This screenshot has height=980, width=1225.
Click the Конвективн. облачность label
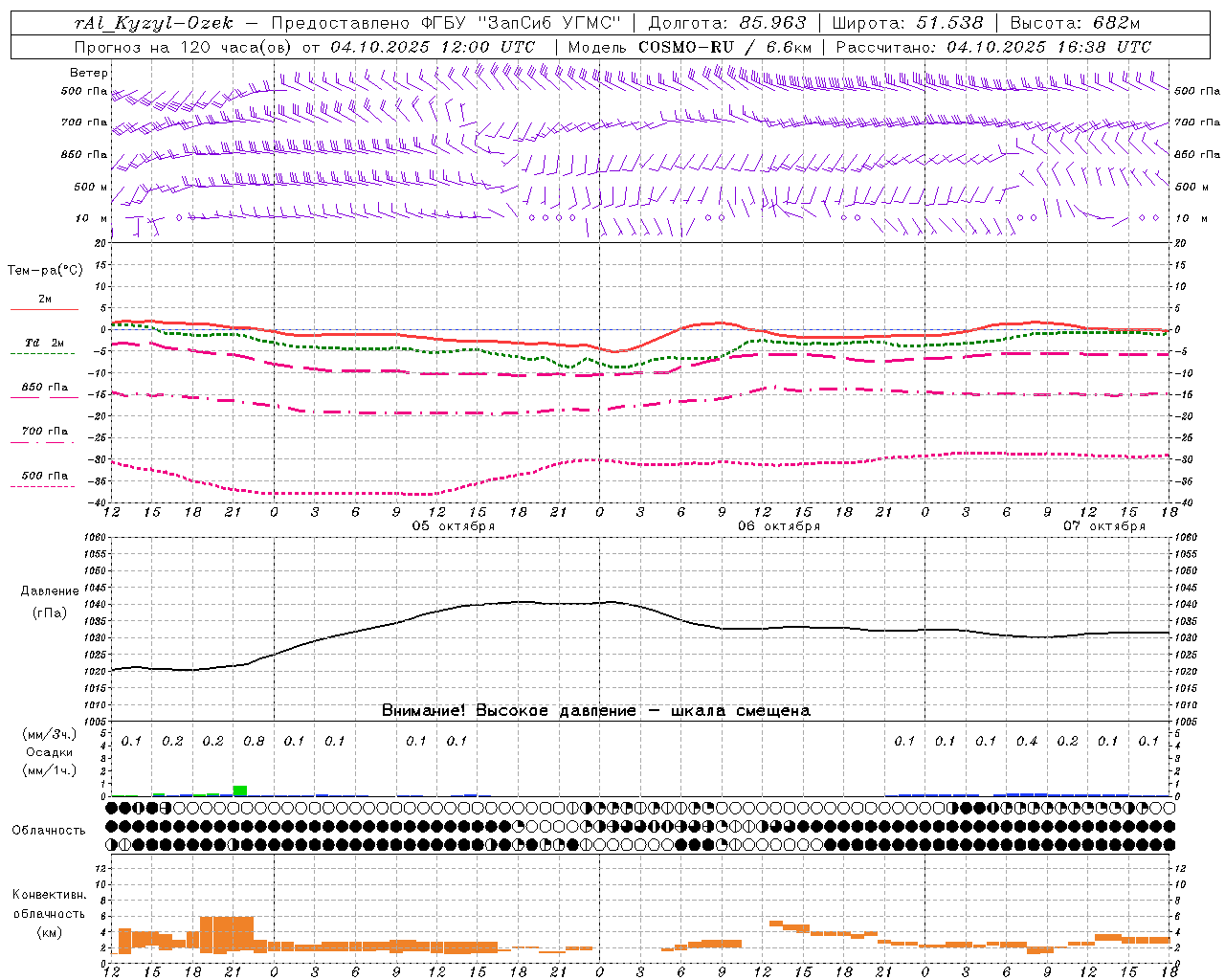coord(49,904)
